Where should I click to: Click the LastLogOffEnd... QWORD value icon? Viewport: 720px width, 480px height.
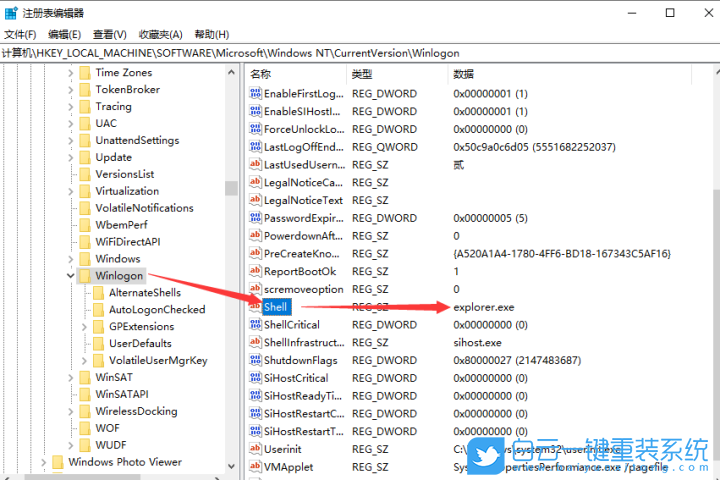(x=255, y=147)
